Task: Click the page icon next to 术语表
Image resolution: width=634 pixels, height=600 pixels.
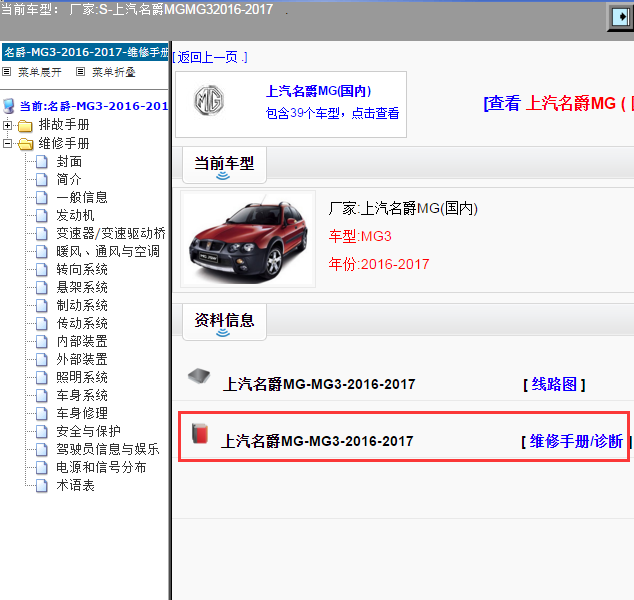Action: (x=41, y=486)
